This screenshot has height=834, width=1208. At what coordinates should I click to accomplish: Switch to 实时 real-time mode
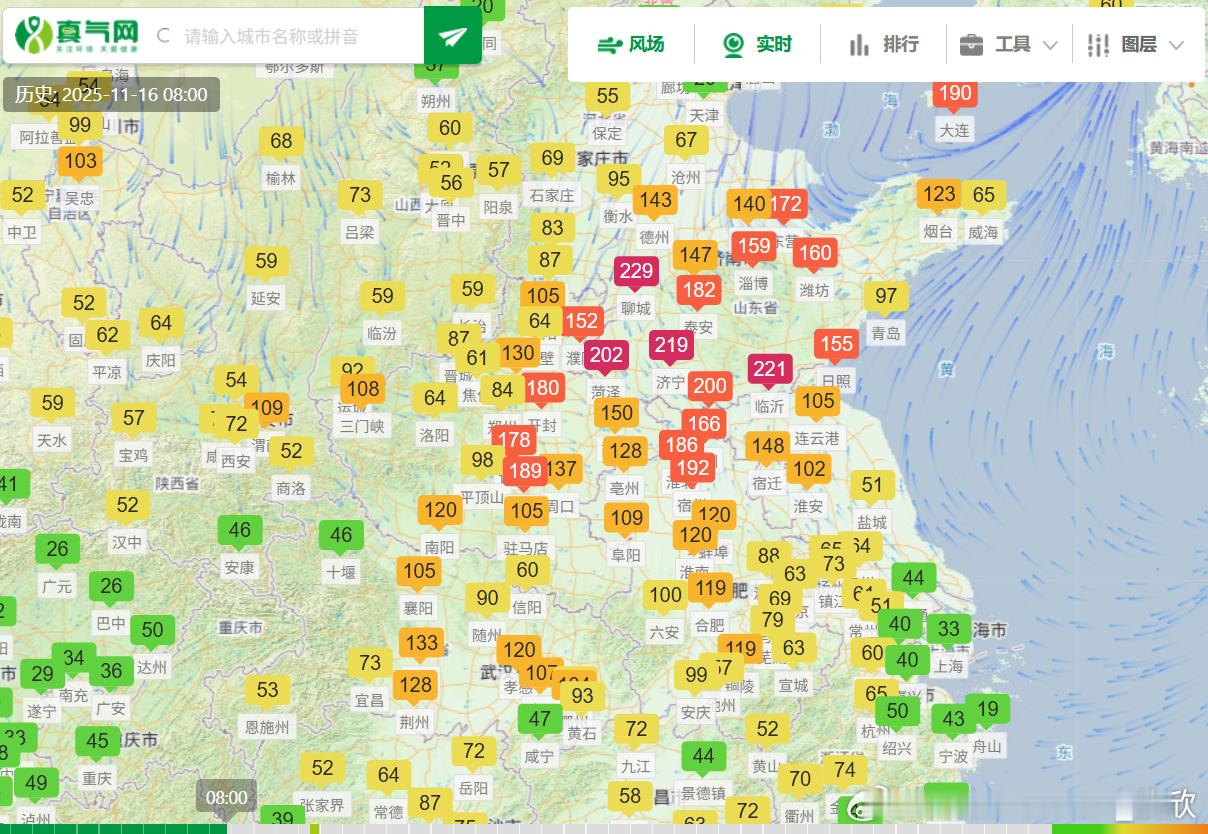point(757,44)
